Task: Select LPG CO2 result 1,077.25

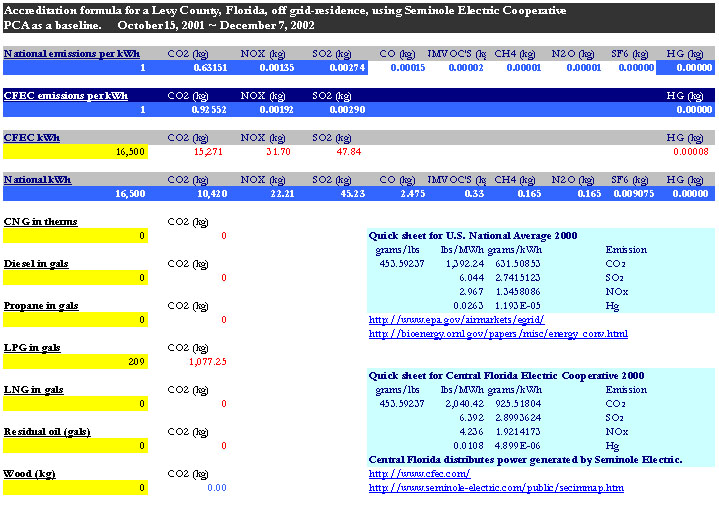Action: 208,362
